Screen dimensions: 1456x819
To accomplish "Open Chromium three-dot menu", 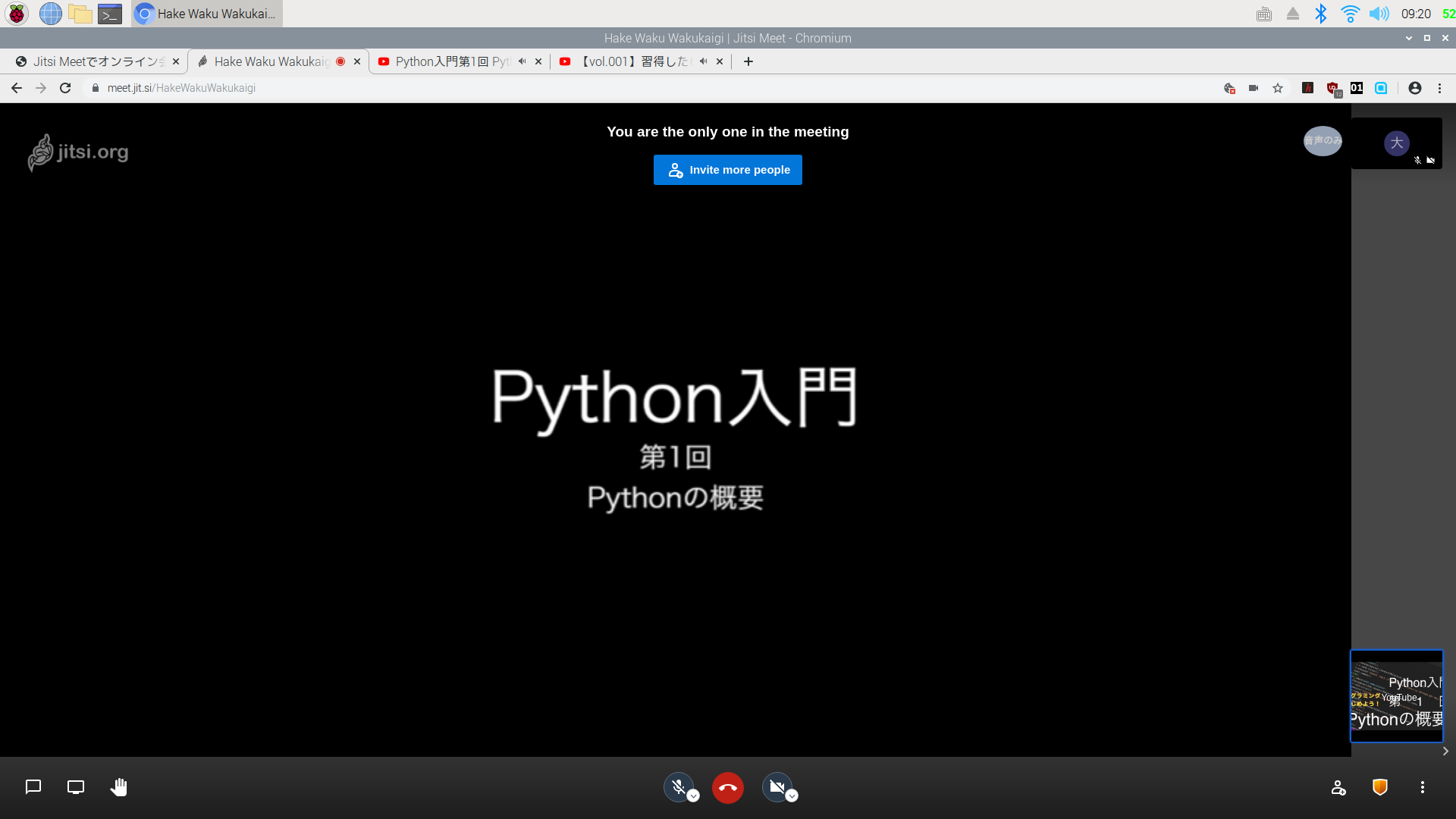I will click(1439, 88).
